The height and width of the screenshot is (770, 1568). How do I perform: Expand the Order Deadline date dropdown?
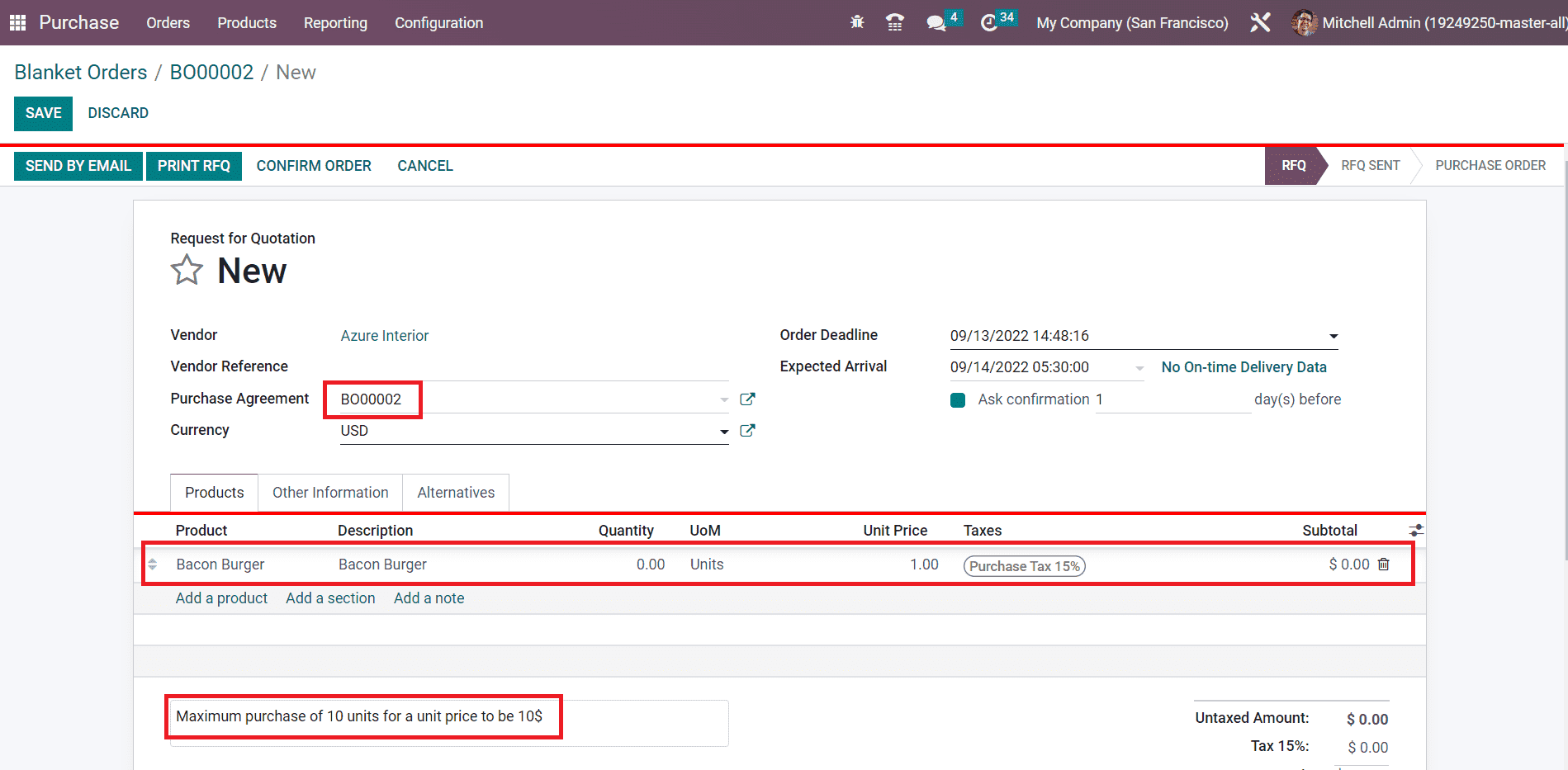[1333, 337]
